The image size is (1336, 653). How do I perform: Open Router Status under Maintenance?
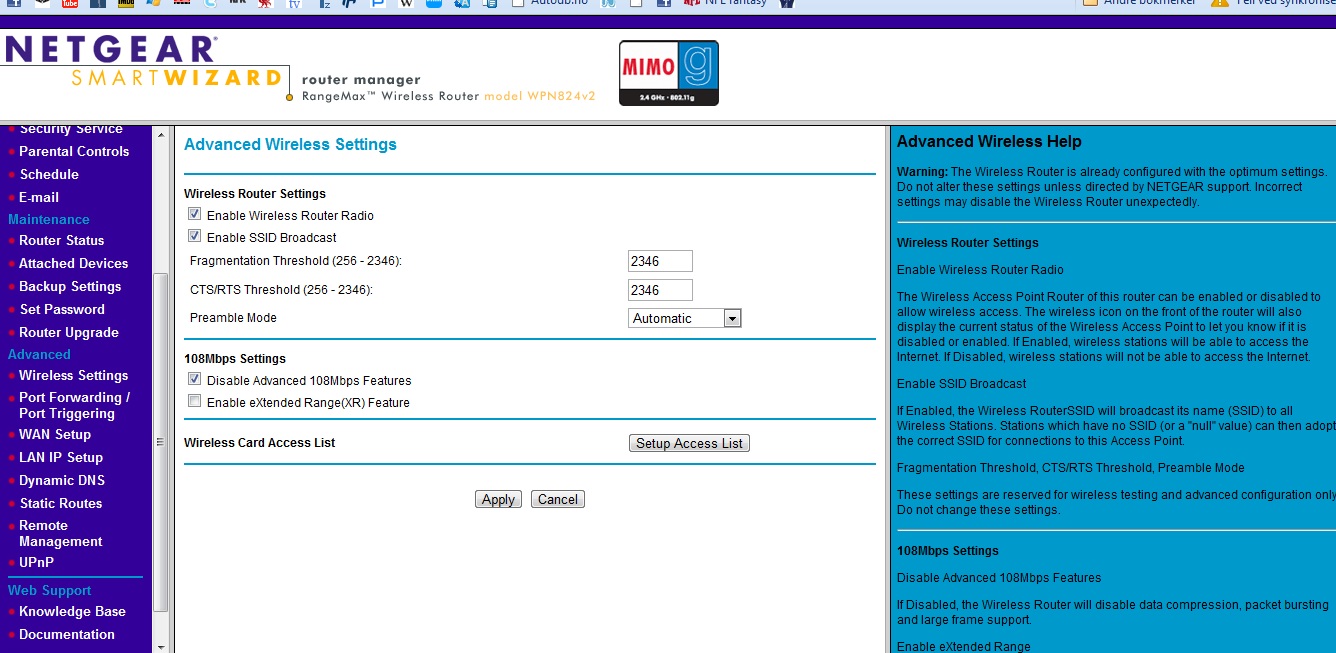pyautogui.click(x=61, y=240)
